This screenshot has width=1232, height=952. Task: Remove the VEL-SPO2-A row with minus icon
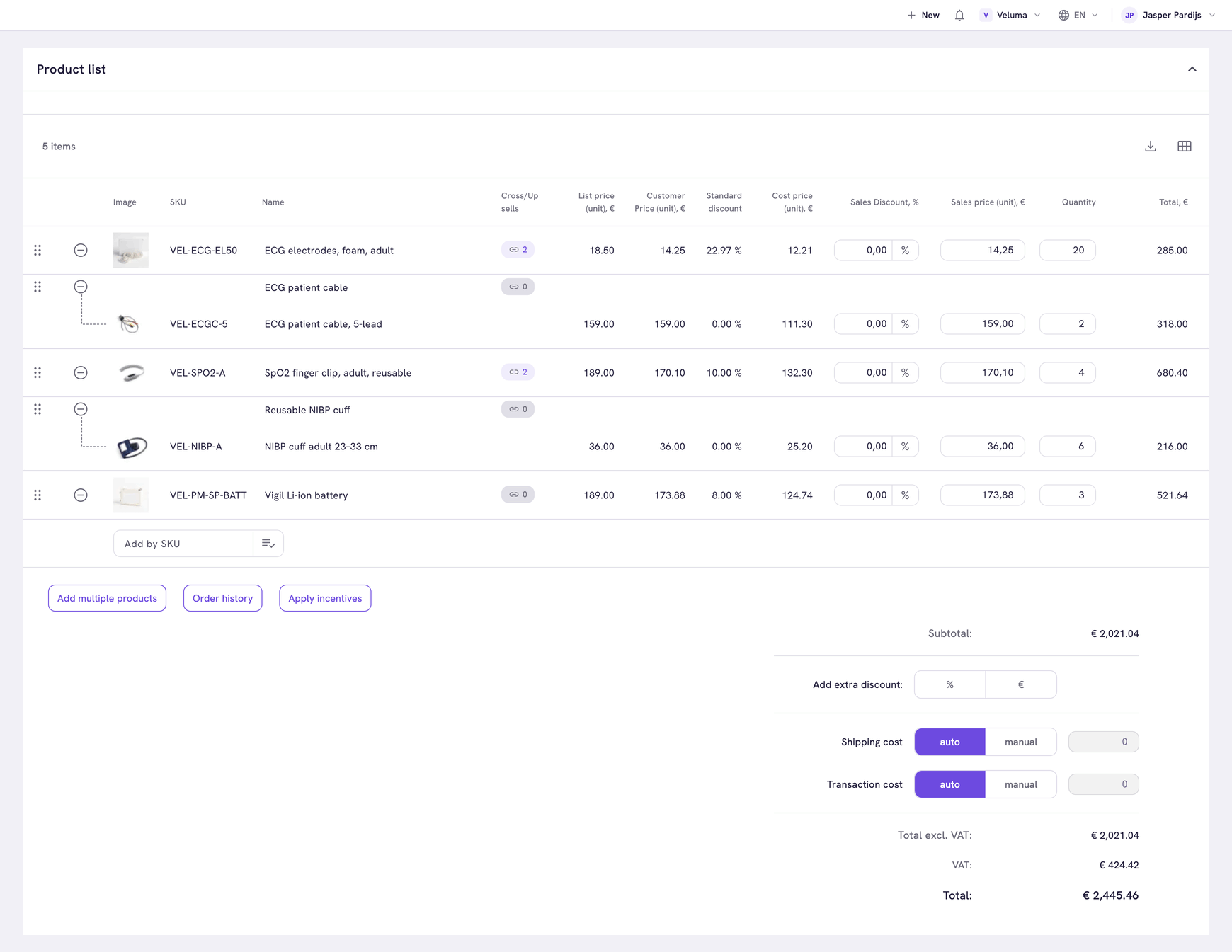[81, 372]
